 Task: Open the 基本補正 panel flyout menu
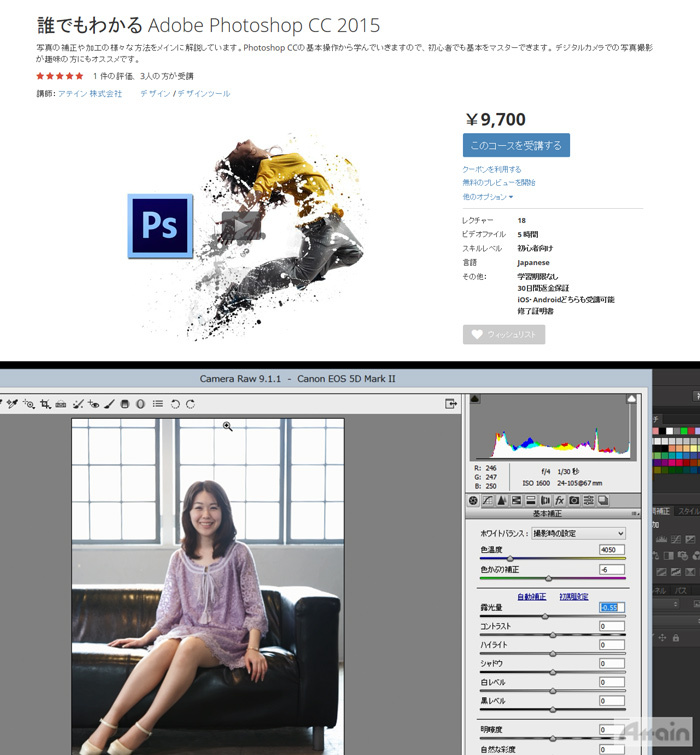pyautogui.click(x=635, y=514)
